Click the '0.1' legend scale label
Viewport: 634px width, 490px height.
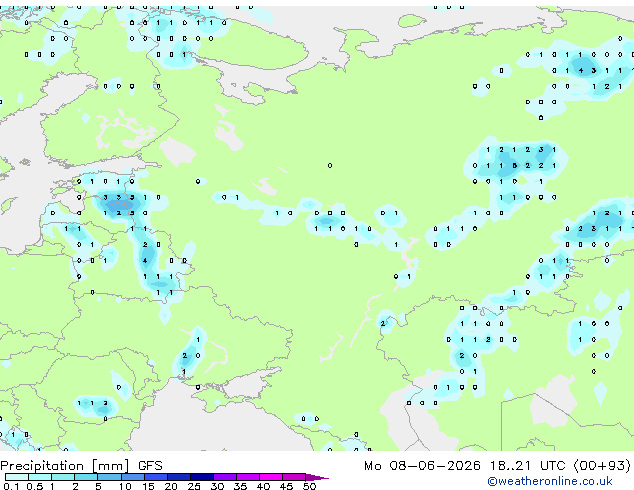click(x=11, y=486)
